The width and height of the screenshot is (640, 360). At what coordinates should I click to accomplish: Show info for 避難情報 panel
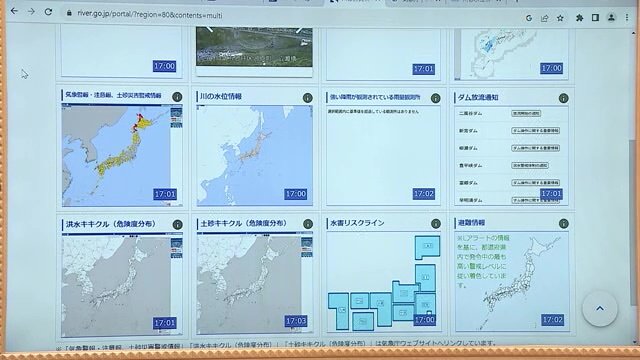click(x=564, y=223)
